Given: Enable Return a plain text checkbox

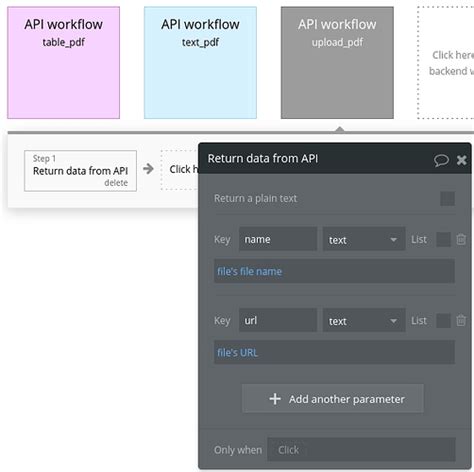Looking at the screenshot, I should pyautogui.click(x=447, y=199).
